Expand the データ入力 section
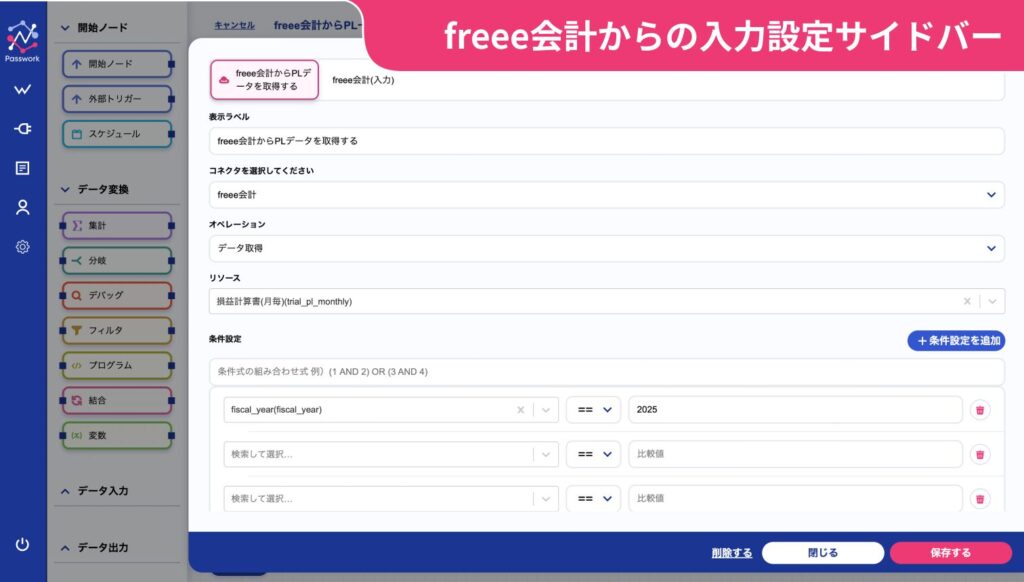The width and height of the screenshot is (1024, 582). click(65, 491)
